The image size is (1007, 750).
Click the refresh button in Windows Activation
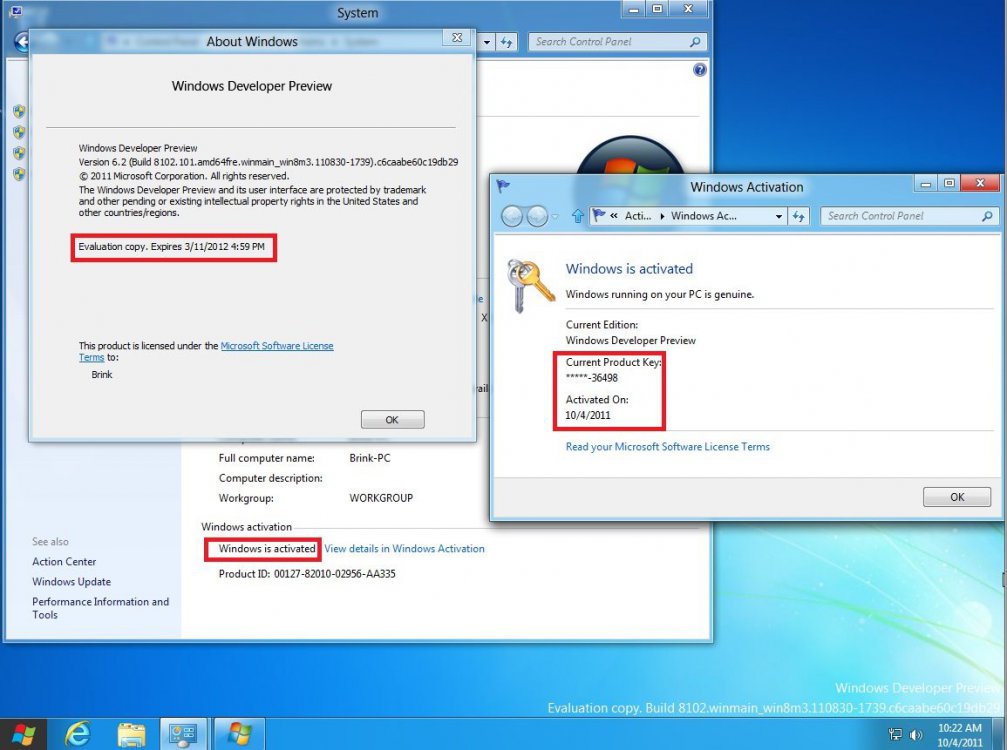[x=799, y=216]
